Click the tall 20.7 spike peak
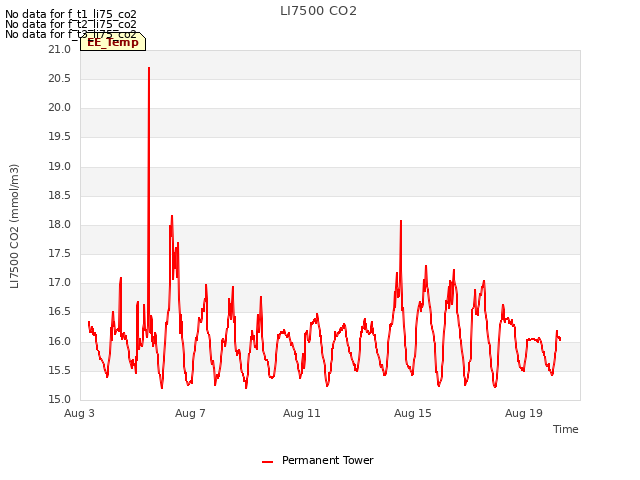 pos(149,68)
